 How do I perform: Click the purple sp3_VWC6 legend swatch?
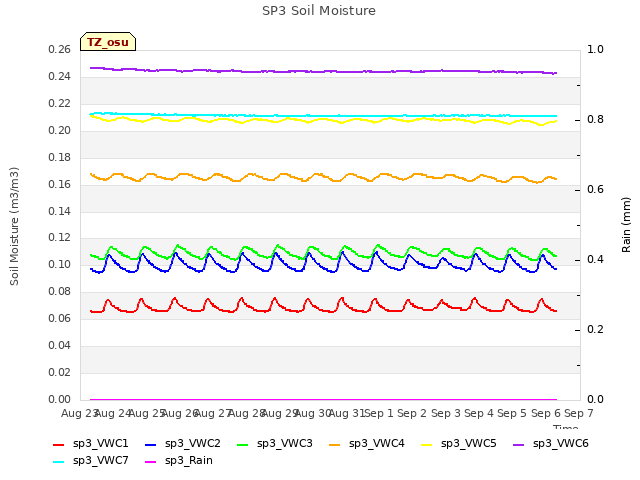point(519,444)
